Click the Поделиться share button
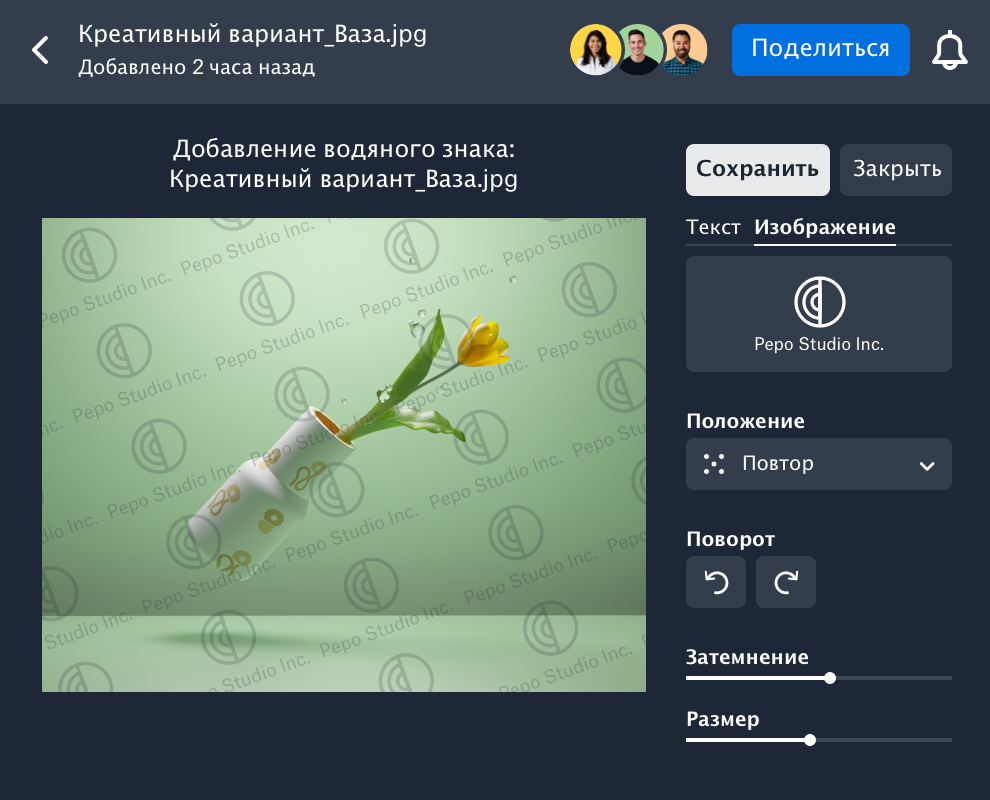This screenshot has width=990, height=800. point(820,49)
